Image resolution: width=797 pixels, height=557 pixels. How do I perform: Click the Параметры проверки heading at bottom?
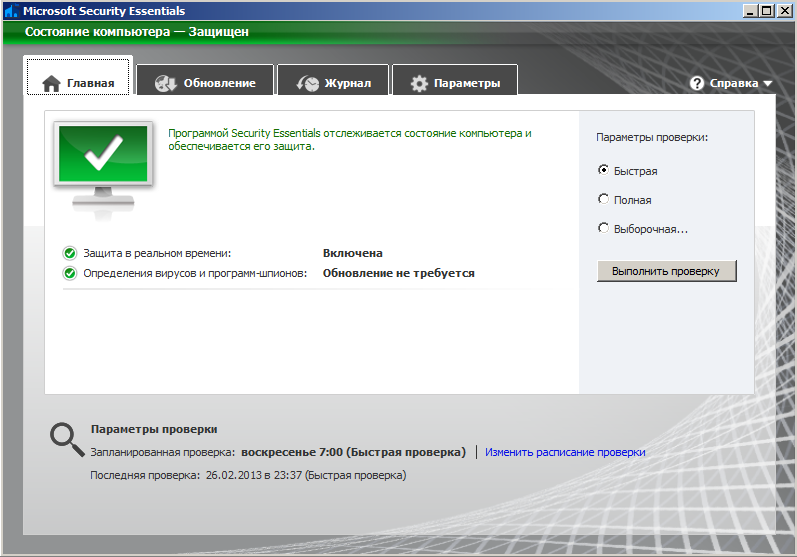154,429
